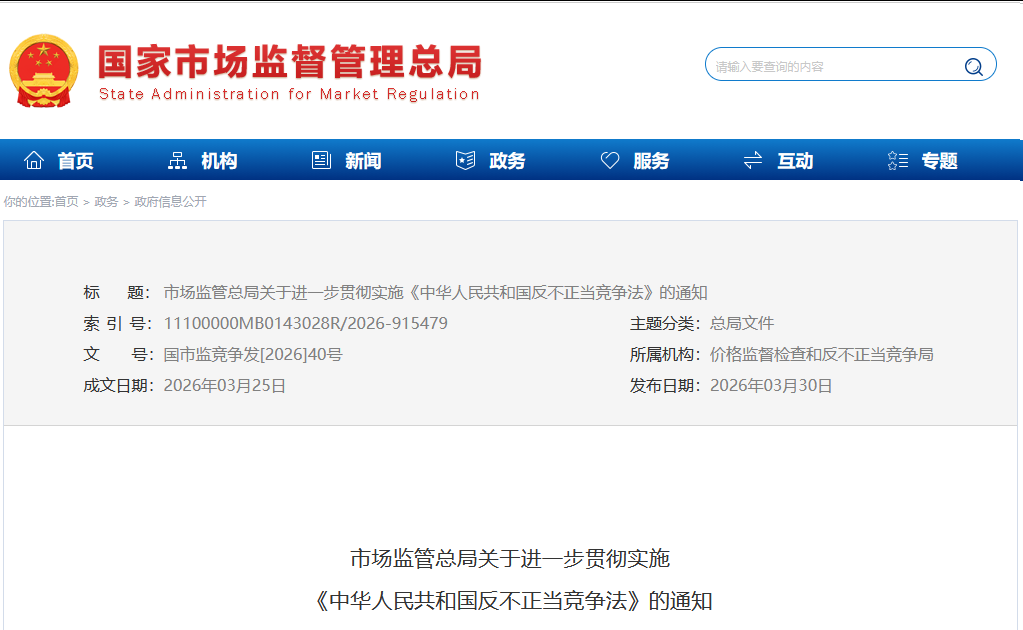Open the 服务 navigation menu item
Screen dimensions: 1023x630
[x=651, y=161]
